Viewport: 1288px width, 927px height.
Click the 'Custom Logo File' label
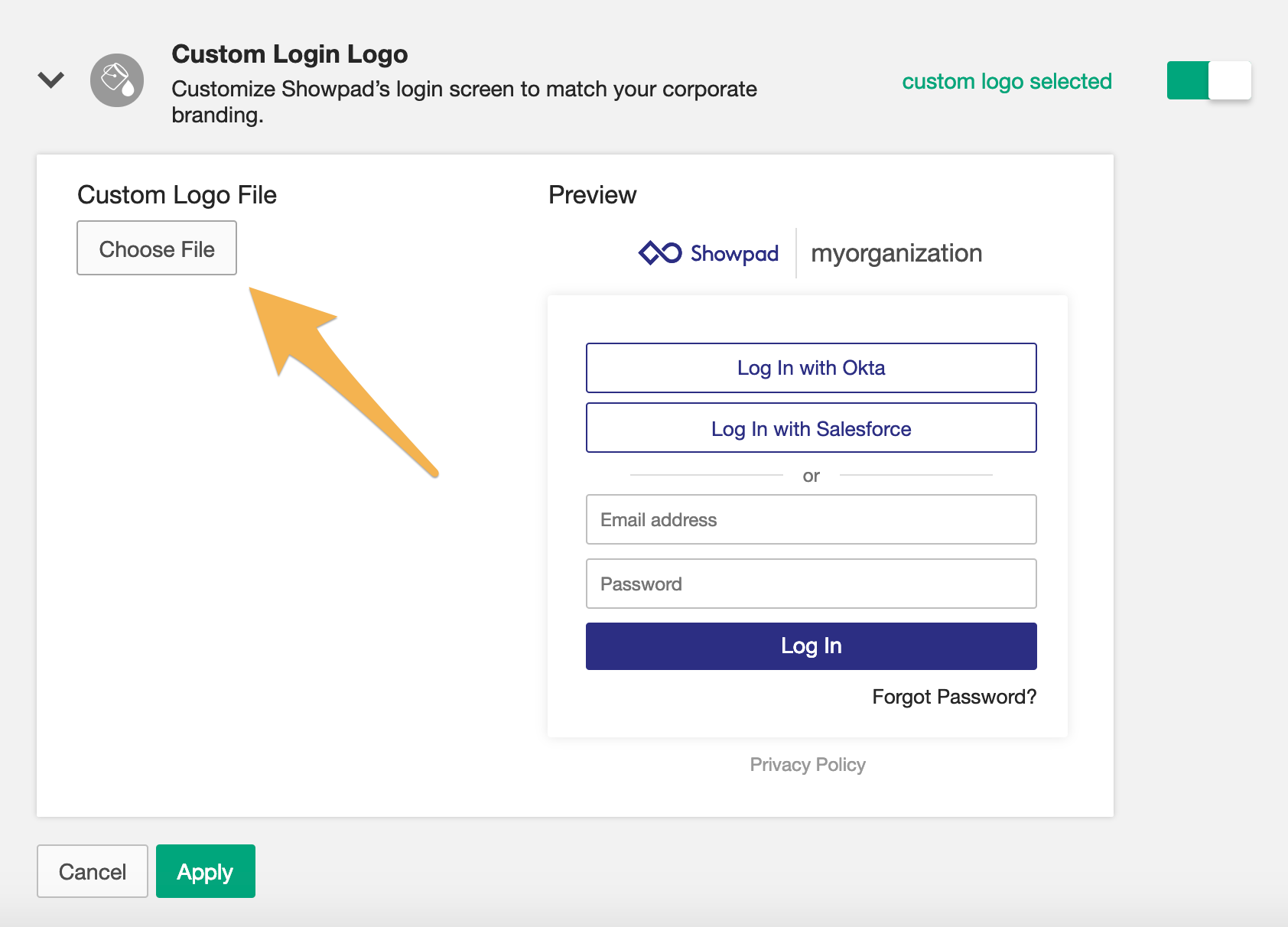[x=177, y=195]
